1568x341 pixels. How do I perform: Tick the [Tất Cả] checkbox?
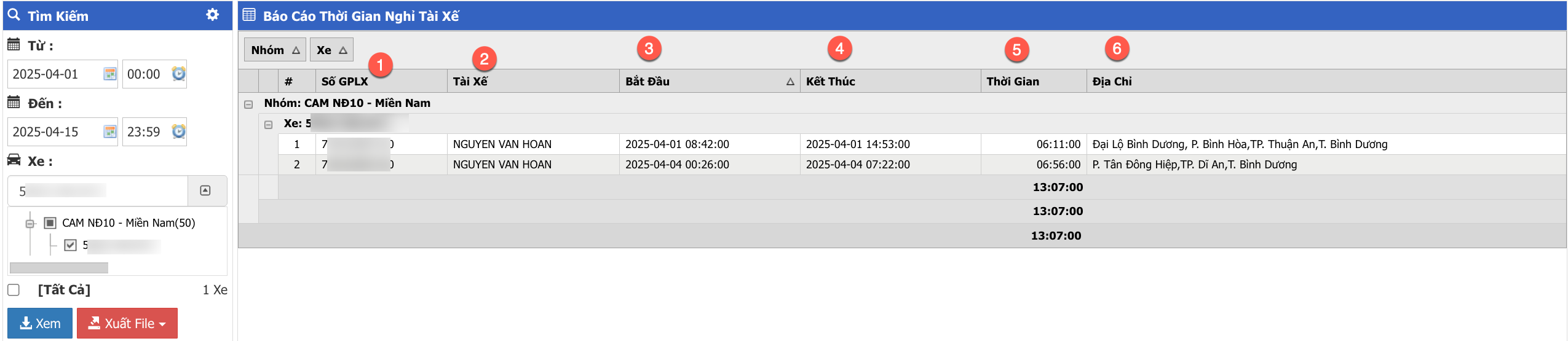pyautogui.click(x=14, y=289)
